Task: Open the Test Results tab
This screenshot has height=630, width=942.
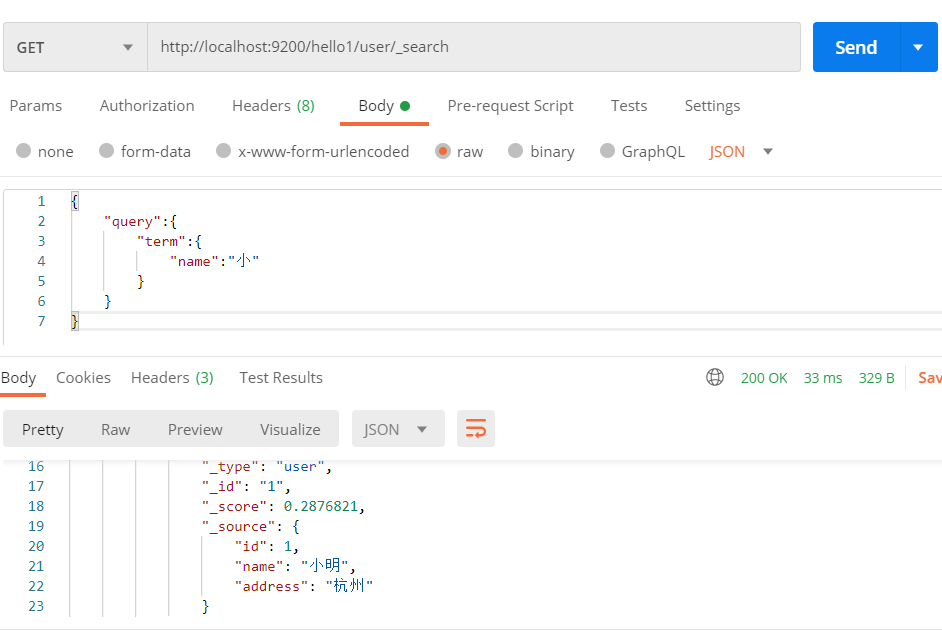Action: click(281, 378)
